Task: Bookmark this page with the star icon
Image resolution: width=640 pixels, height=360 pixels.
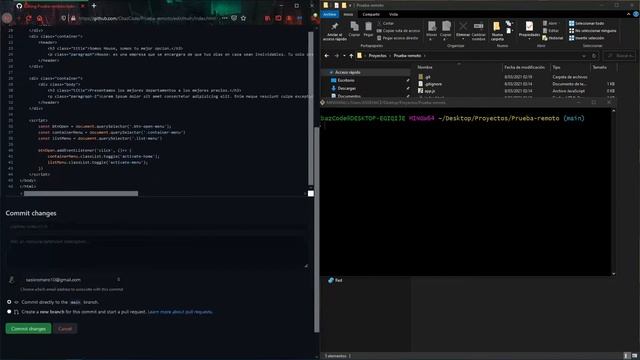Action: 243,18
